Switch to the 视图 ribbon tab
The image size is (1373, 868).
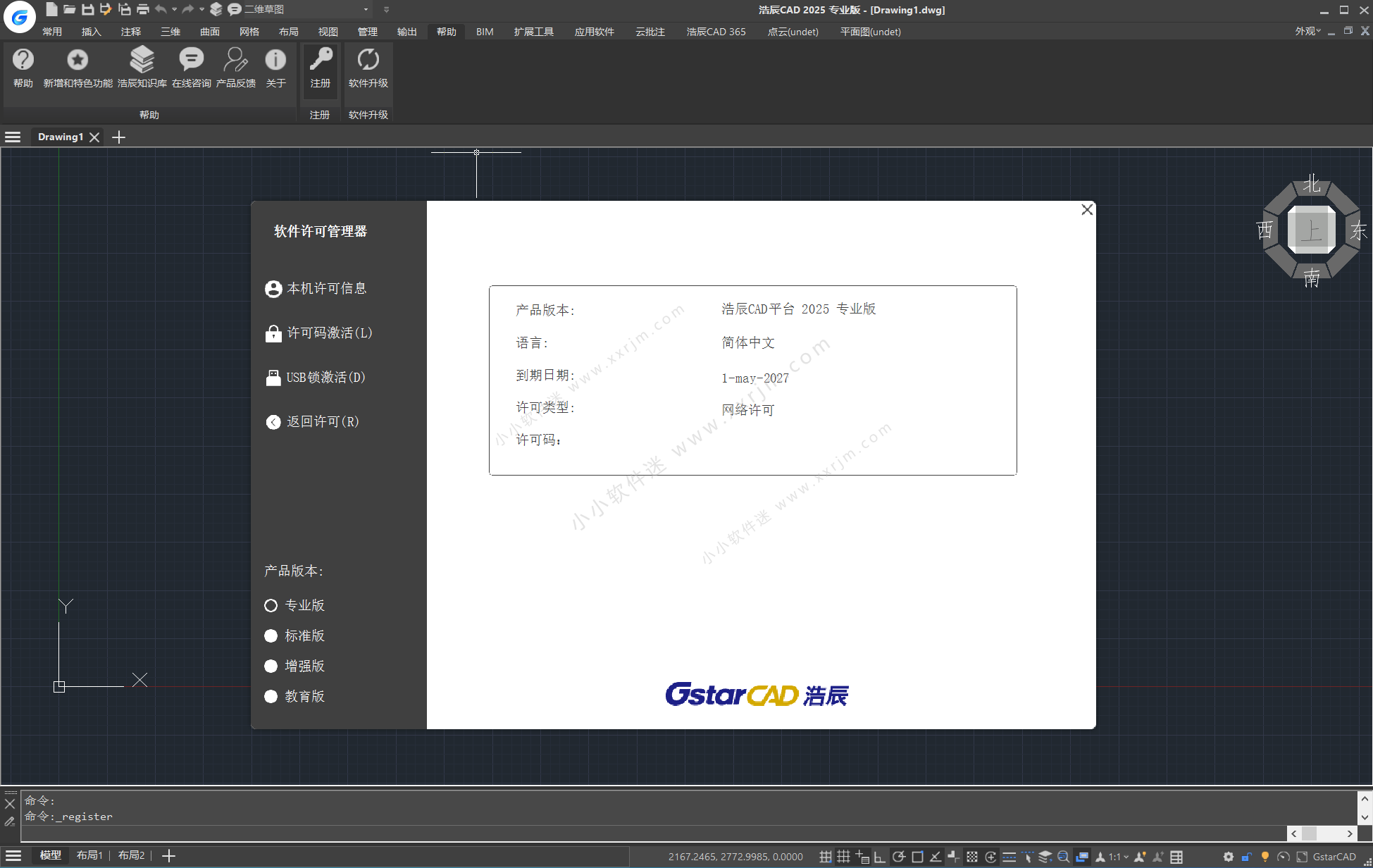[328, 32]
